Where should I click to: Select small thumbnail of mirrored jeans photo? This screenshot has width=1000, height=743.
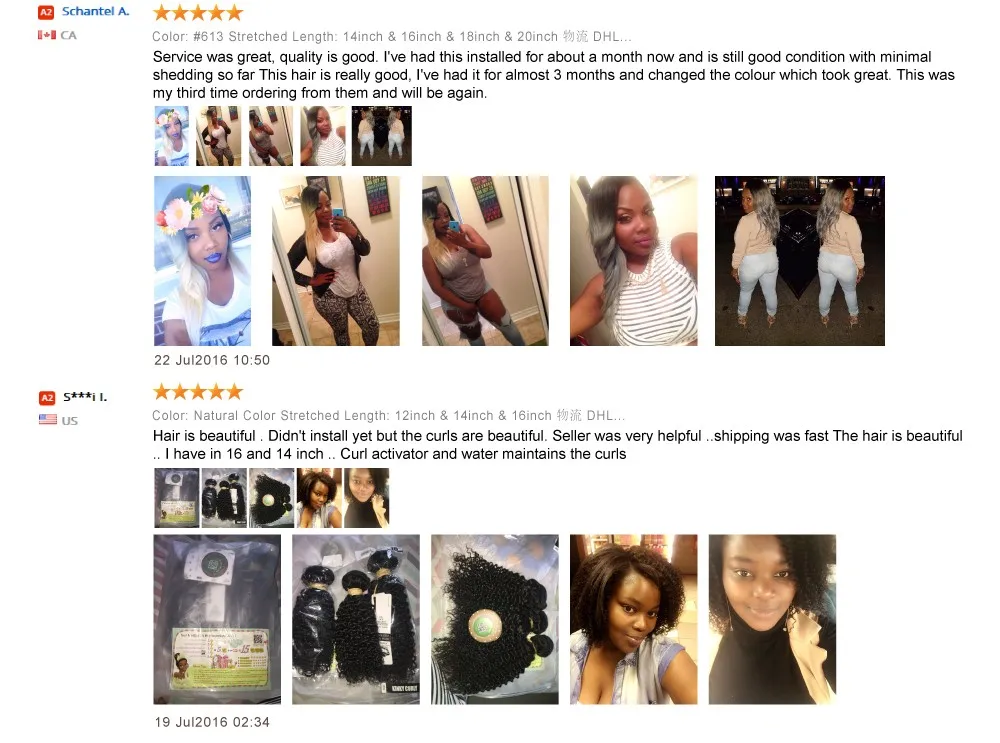381,136
